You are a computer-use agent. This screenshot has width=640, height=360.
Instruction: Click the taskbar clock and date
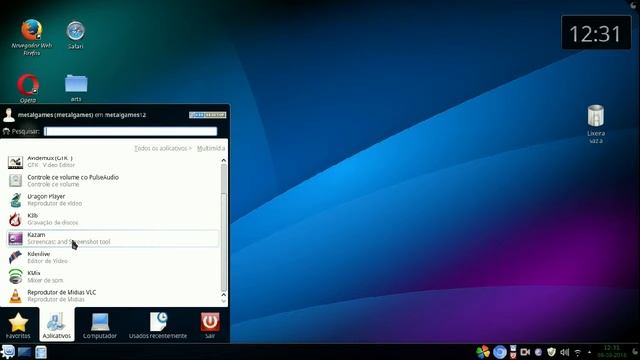(x=611, y=351)
